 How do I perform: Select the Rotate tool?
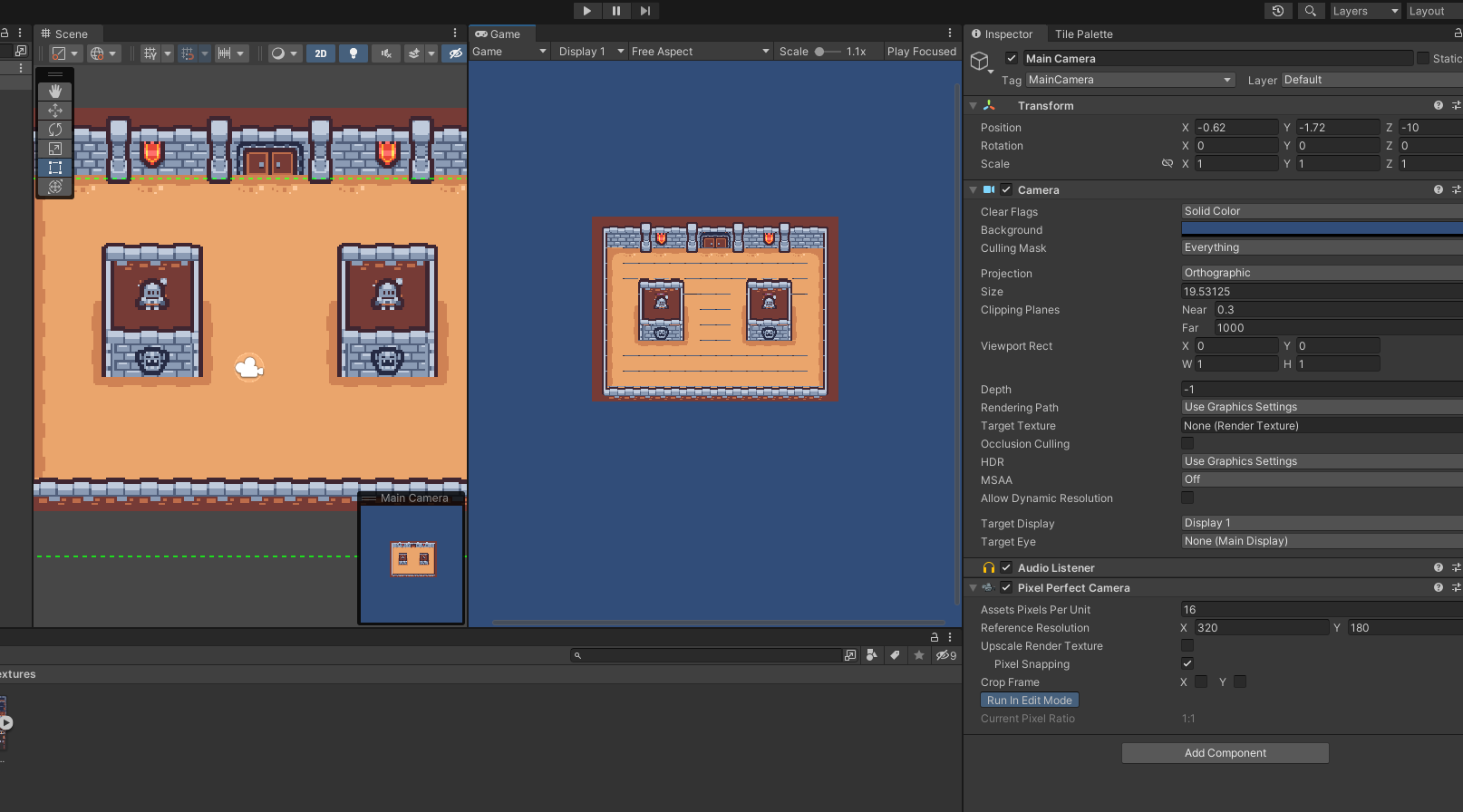[x=55, y=130]
